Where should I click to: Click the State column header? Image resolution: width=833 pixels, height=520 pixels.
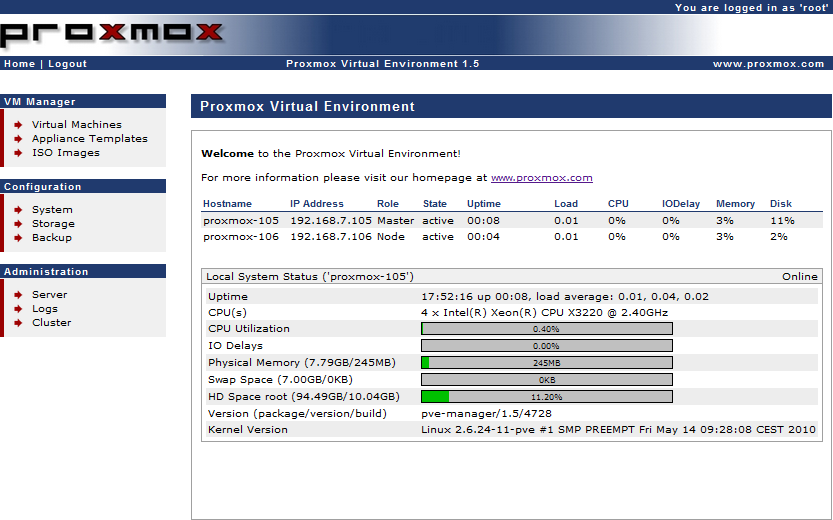(435, 204)
